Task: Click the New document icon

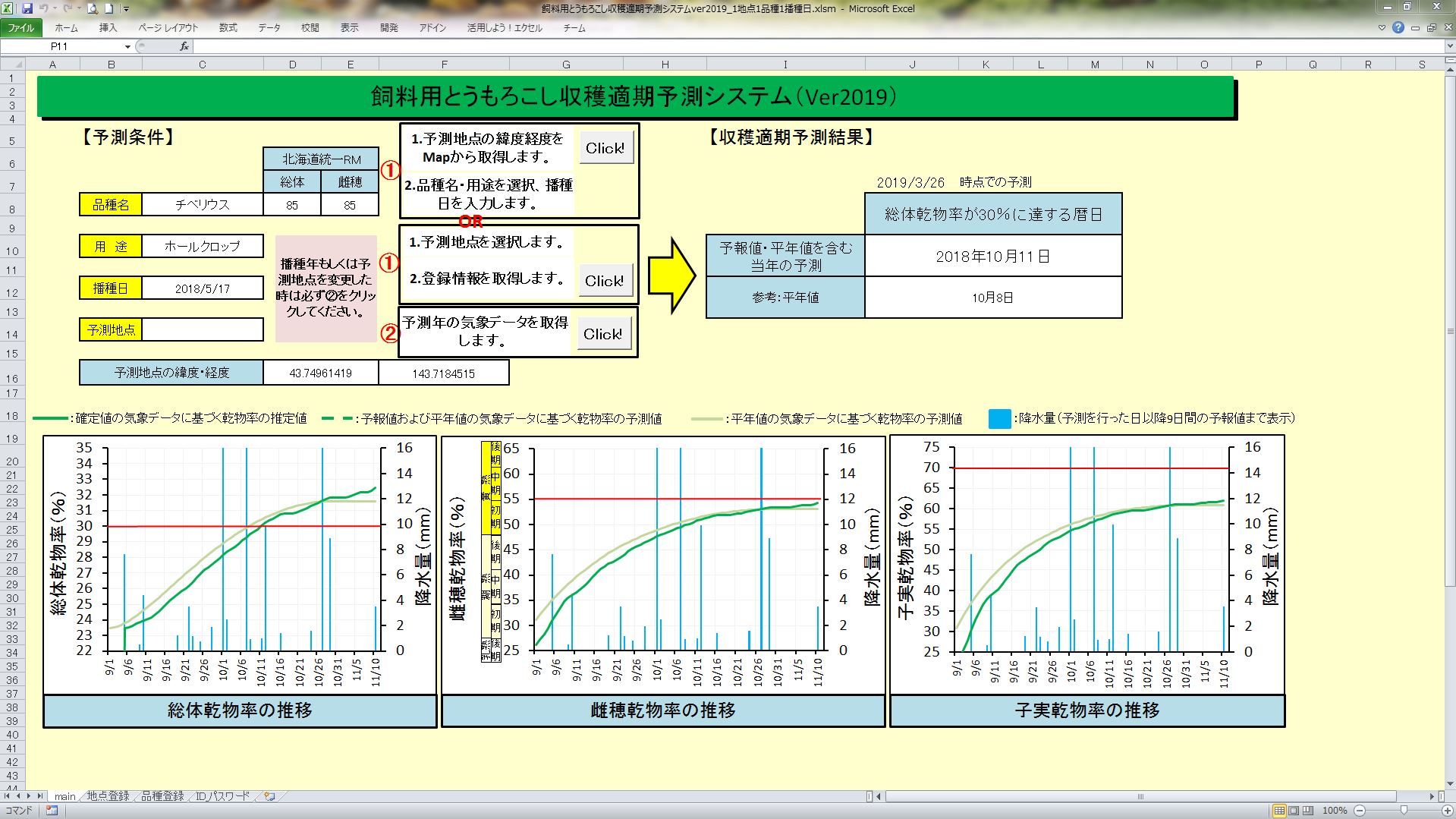Action: click(108, 8)
